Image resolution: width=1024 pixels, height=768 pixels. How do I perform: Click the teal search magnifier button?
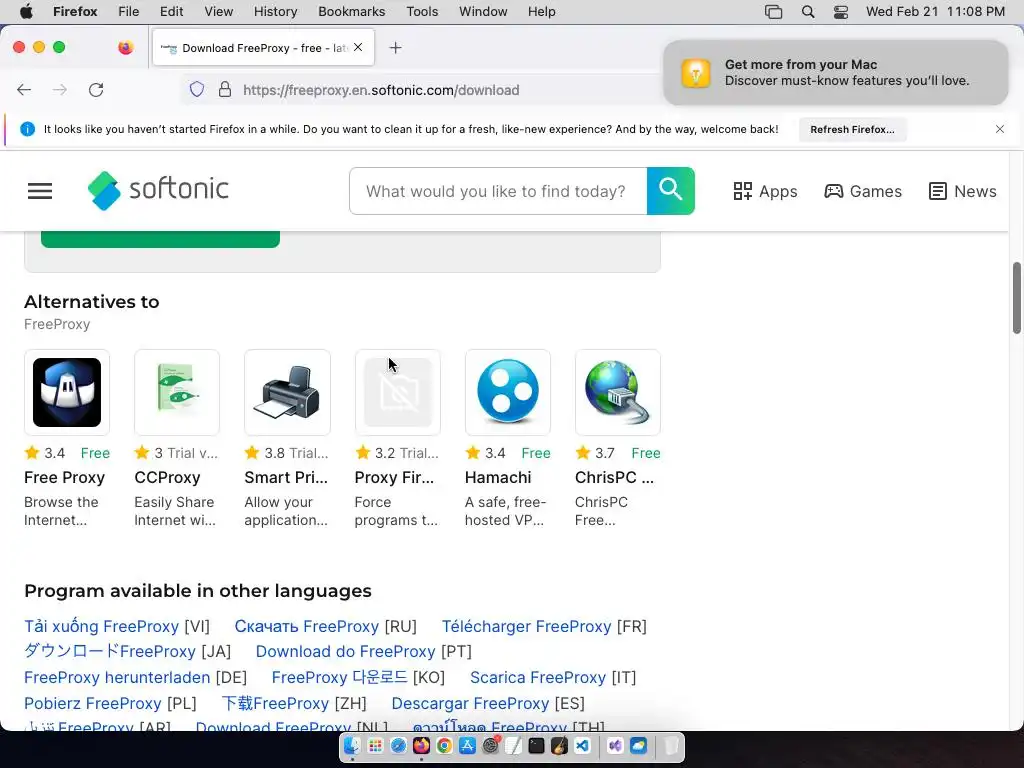pos(671,191)
